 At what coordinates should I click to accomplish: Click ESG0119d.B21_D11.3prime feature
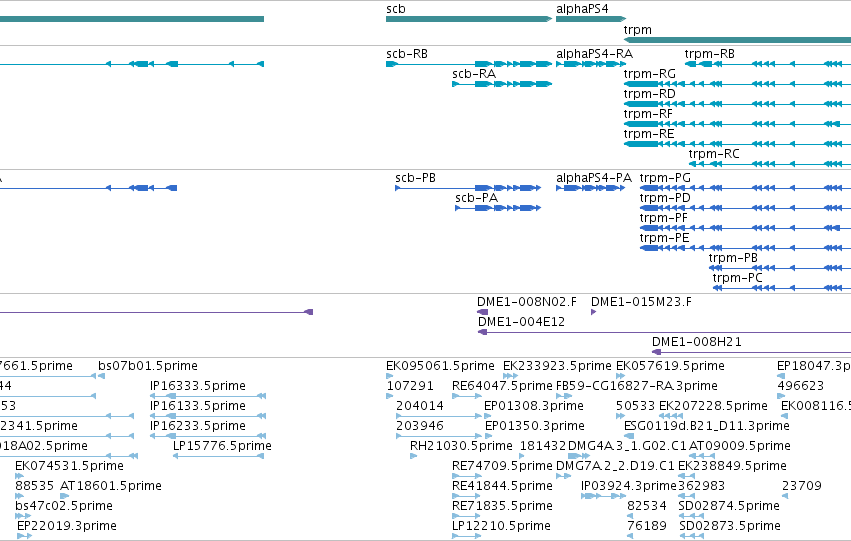pos(628,436)
